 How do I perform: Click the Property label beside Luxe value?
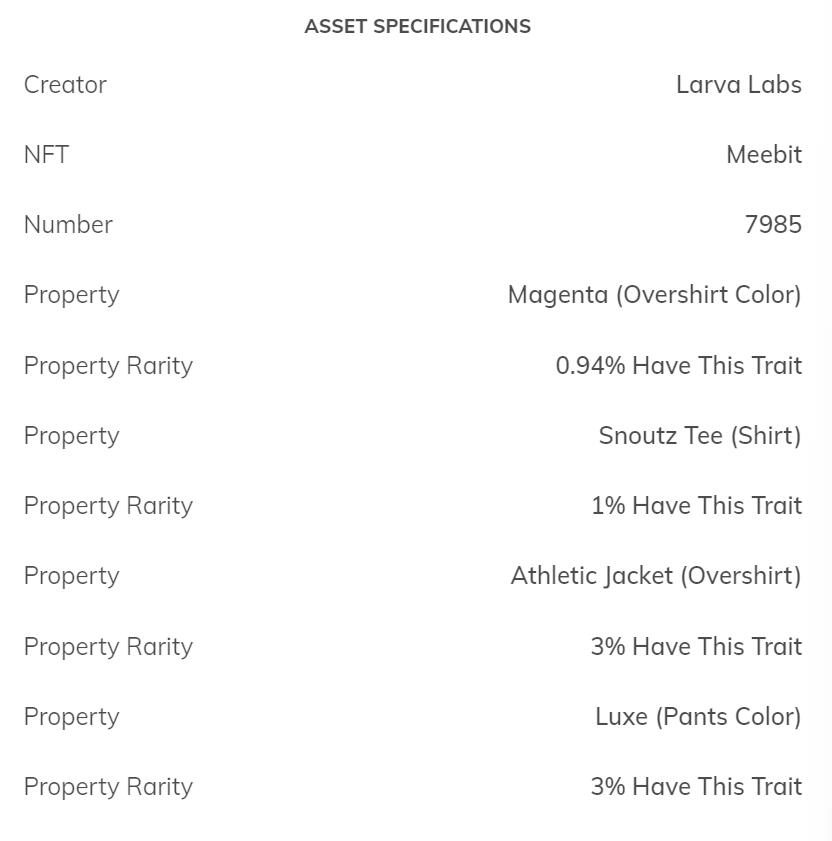[71, 717]
